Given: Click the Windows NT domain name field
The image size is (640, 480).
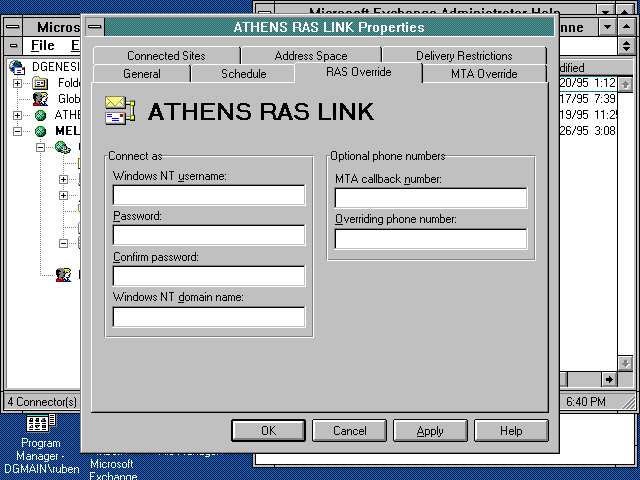Looking at the screenshot, I should click(x=209, y=317).
